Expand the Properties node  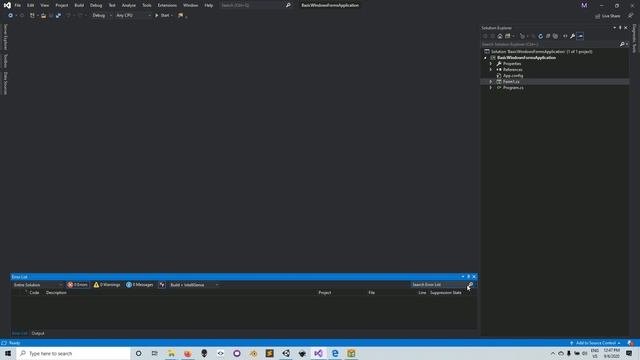(x=491, y=64)
